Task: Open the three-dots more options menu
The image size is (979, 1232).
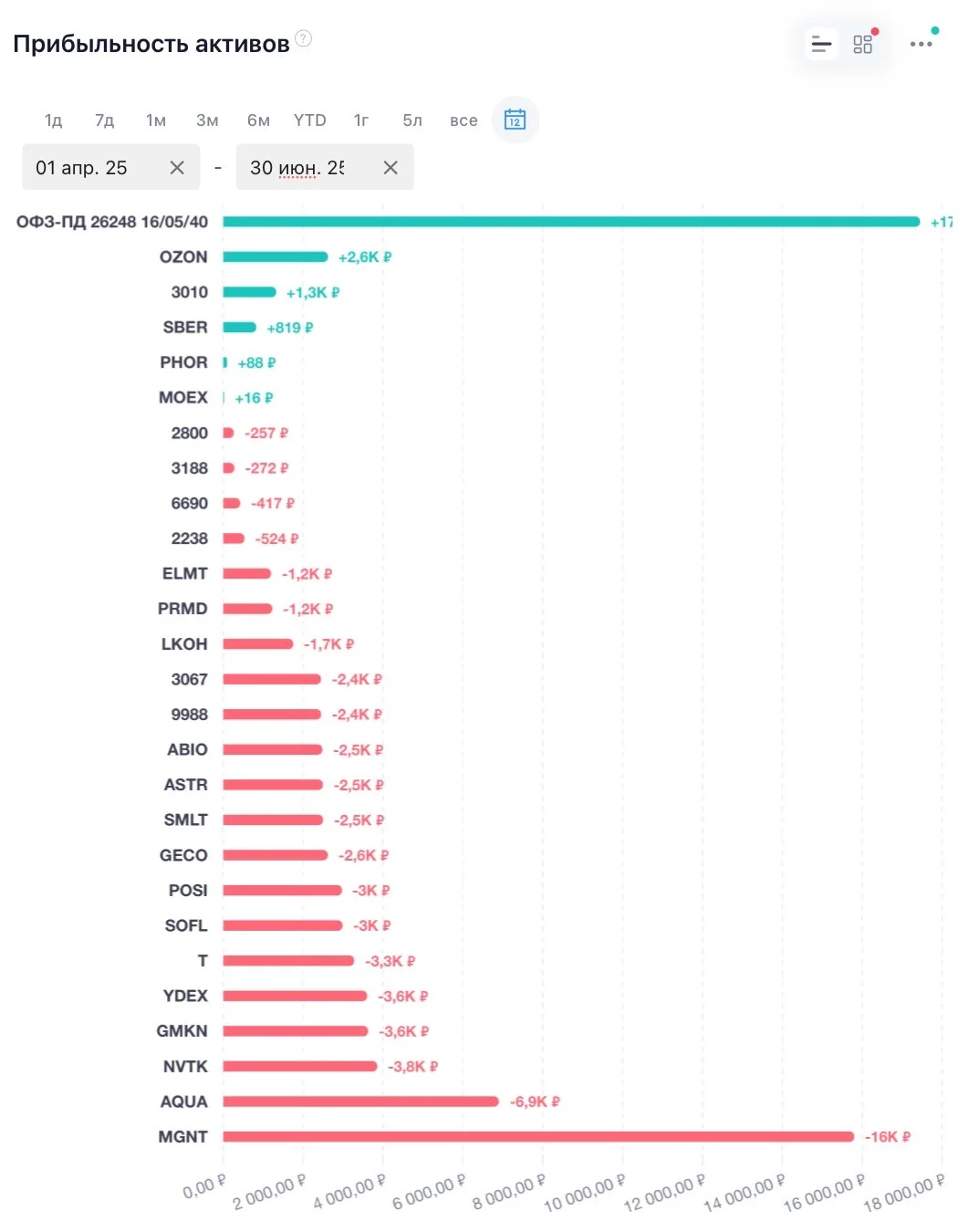Action: (922, 44)
